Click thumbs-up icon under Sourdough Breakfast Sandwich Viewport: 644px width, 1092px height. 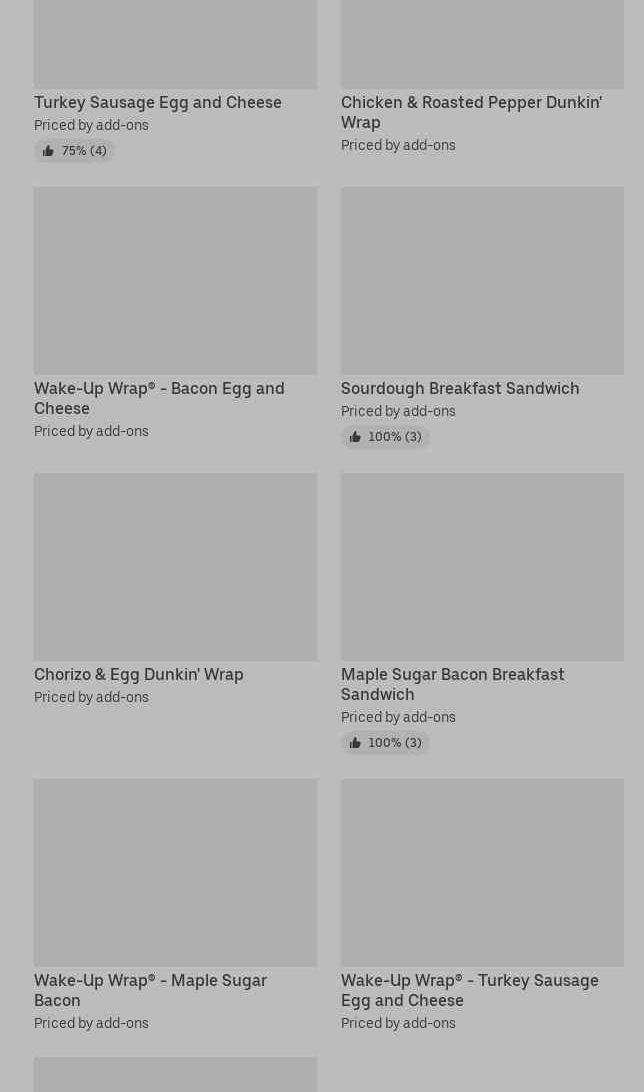(355, 437)
